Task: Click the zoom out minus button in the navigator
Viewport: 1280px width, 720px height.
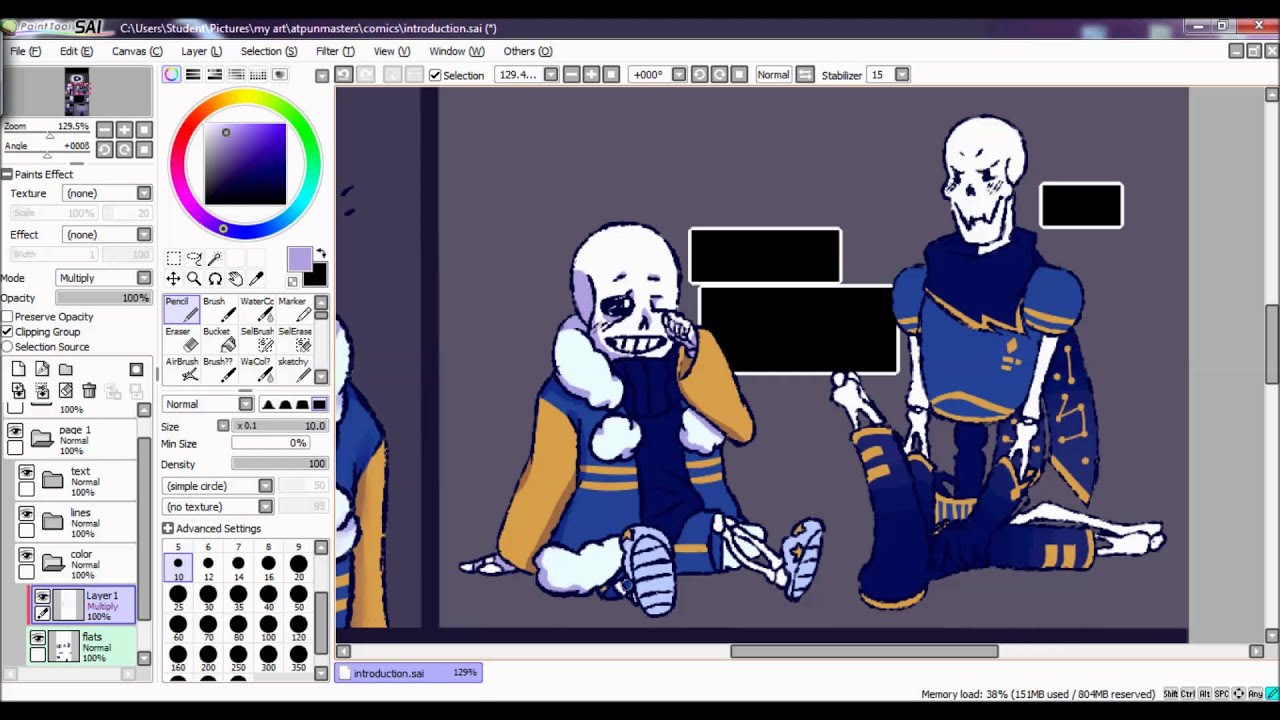Action: click(104, 130)
